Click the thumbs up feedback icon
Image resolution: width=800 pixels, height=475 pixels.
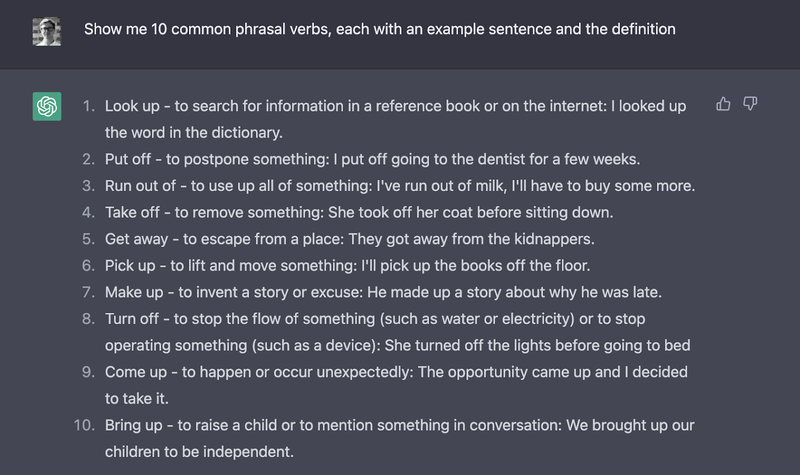(x=723, y=104)
